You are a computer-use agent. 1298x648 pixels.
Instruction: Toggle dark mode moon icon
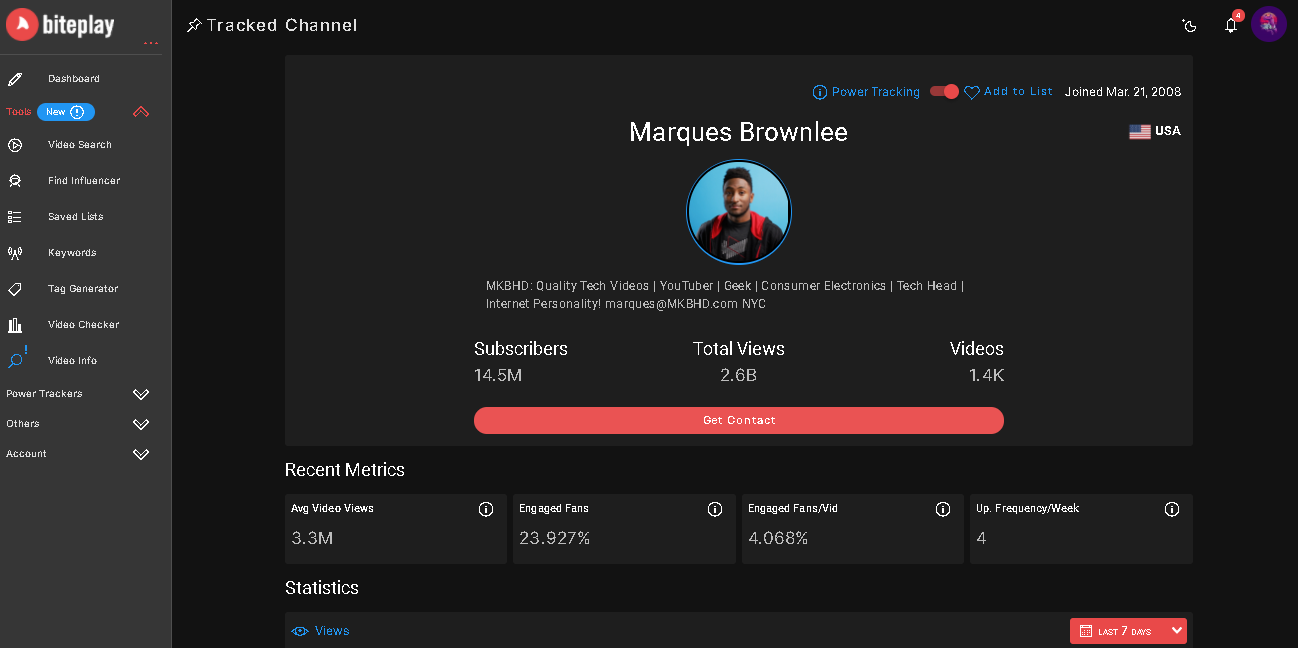click(1190, 25)
